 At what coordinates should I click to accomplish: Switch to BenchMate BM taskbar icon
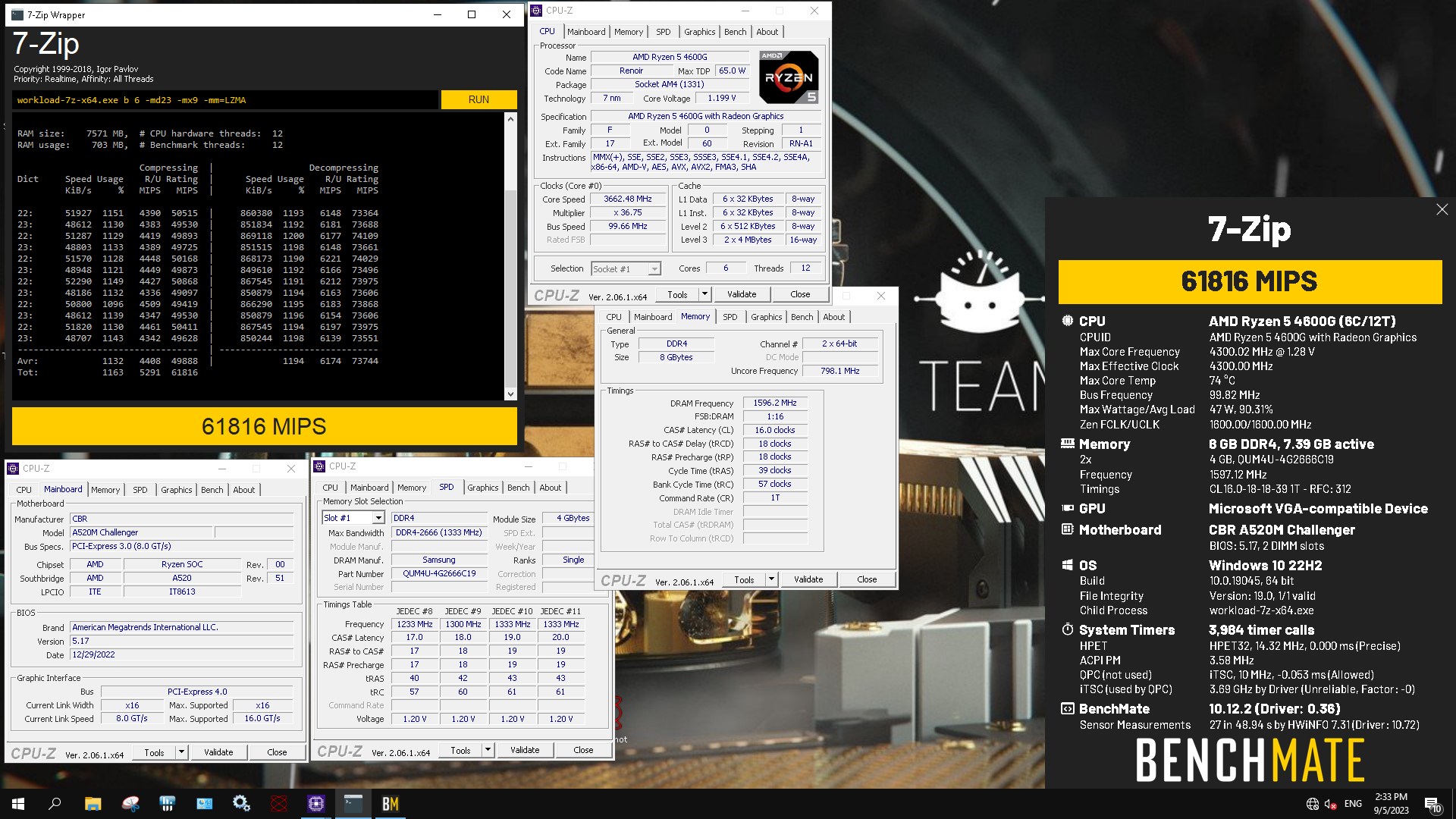point(391,804)
